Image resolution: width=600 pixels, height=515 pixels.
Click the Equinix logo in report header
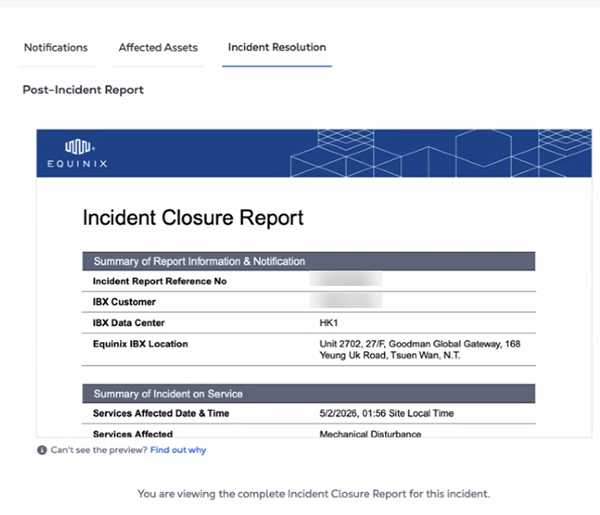tap(77, 153)
